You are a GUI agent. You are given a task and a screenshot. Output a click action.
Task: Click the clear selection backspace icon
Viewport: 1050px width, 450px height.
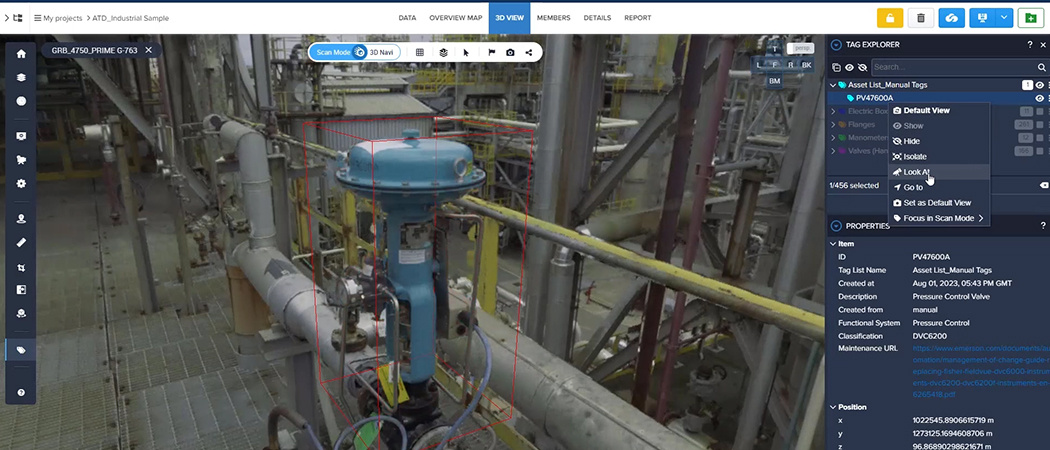click(x=1043, y=185)
